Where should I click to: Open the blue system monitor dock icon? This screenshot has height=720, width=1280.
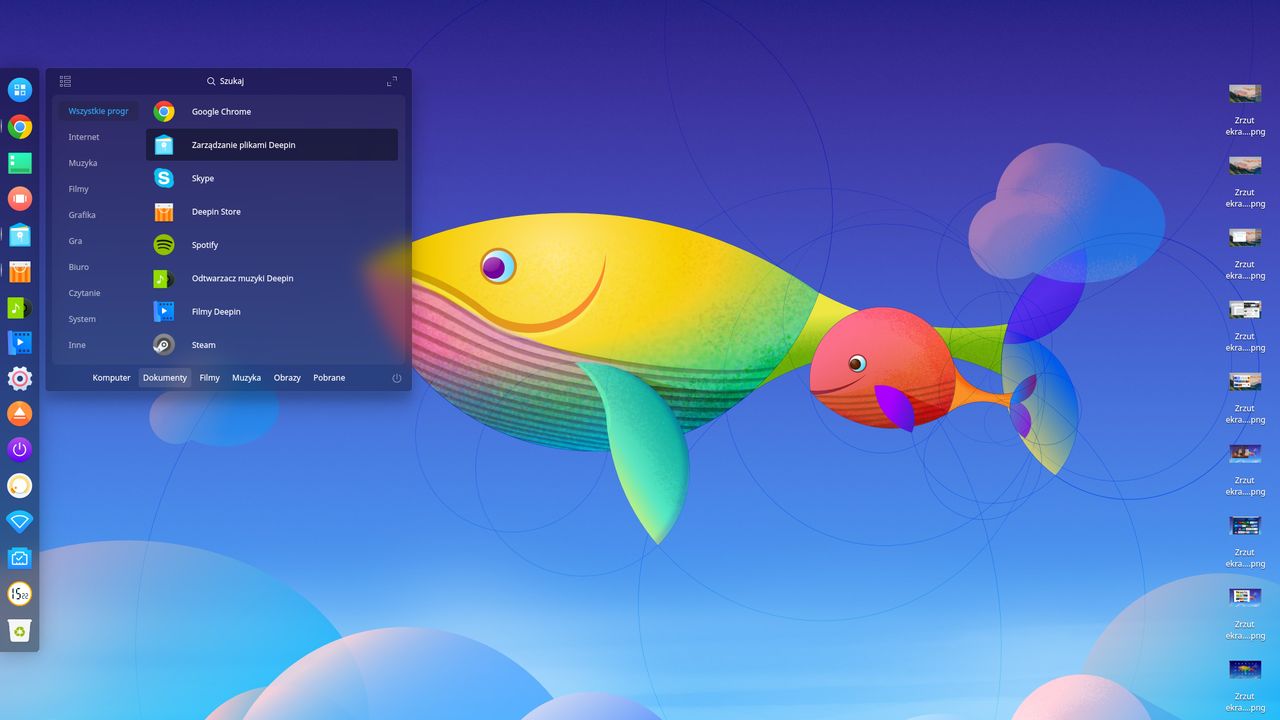(x=20, y=558)
